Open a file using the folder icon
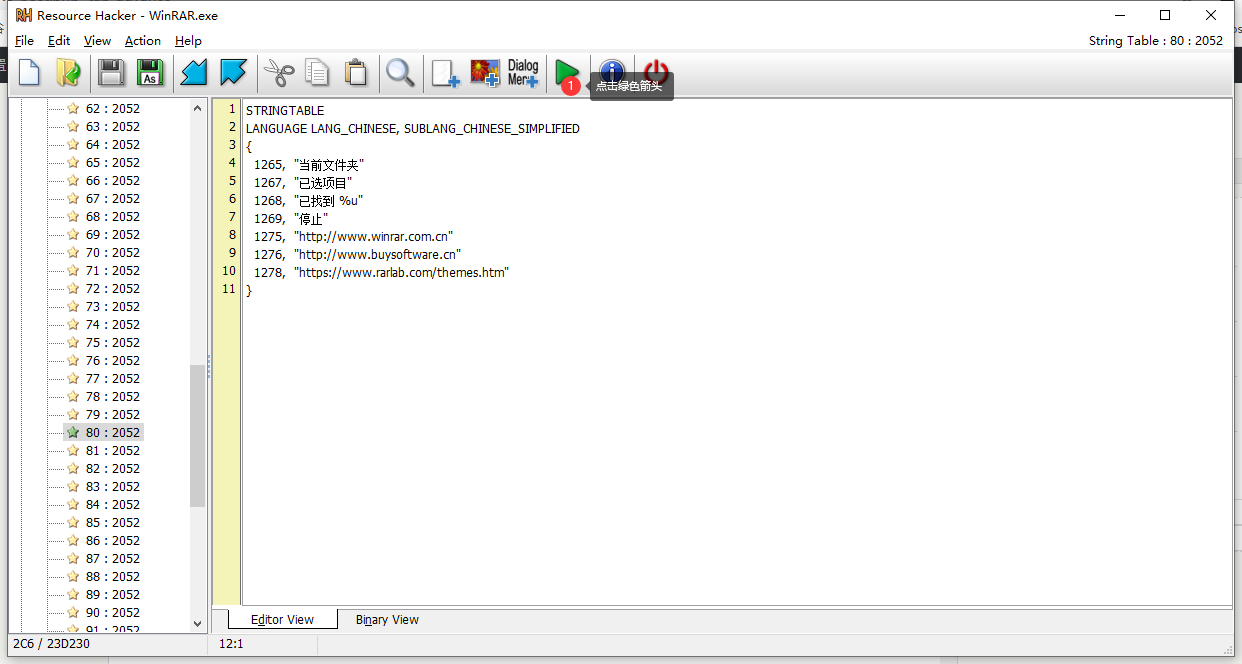This screenshot has width=1242, height=664. click(x=68, y=73)
